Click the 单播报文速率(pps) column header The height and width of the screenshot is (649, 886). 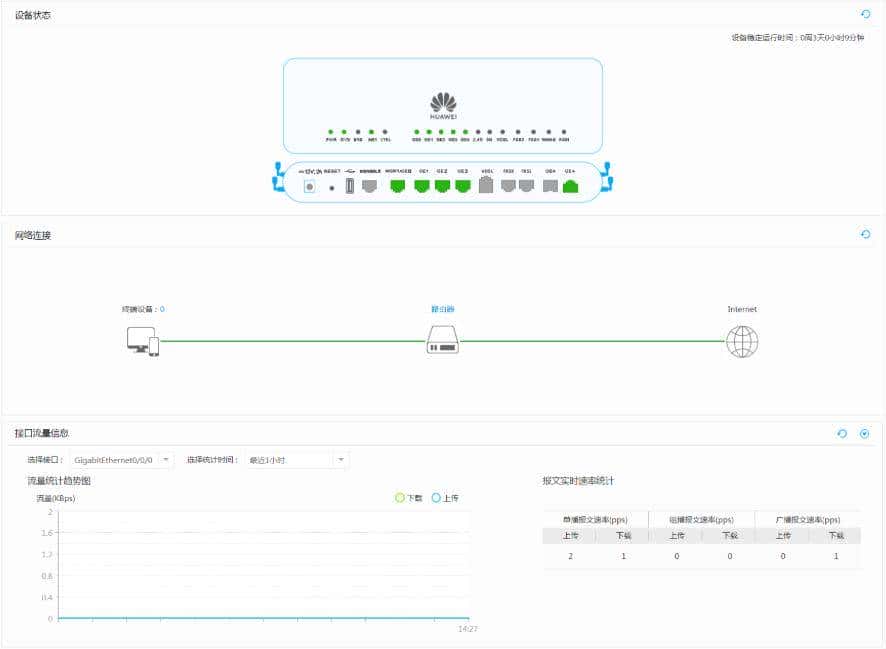pyautogui.click(x=596, y=520)
